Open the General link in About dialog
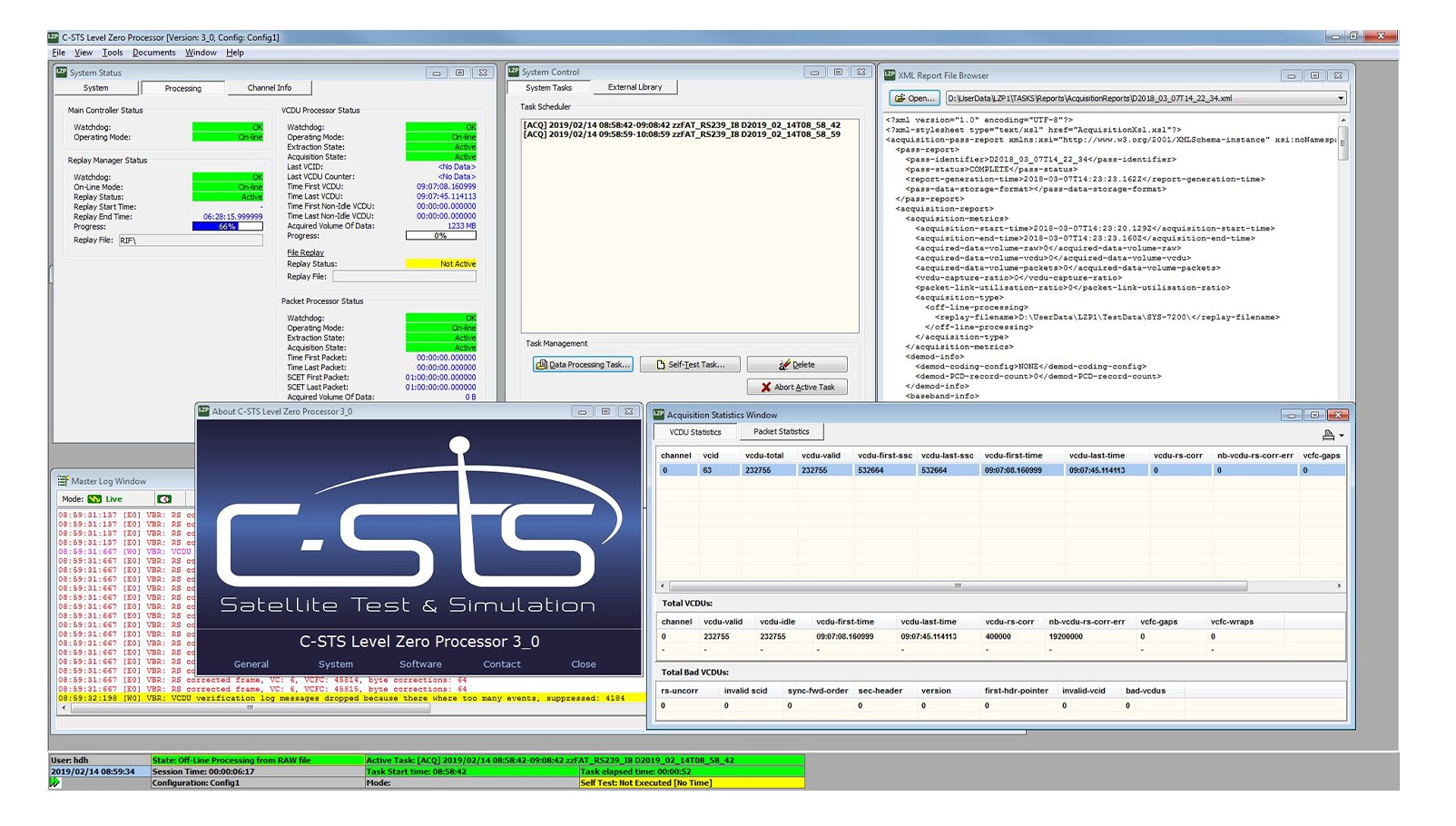 (251, 664)
